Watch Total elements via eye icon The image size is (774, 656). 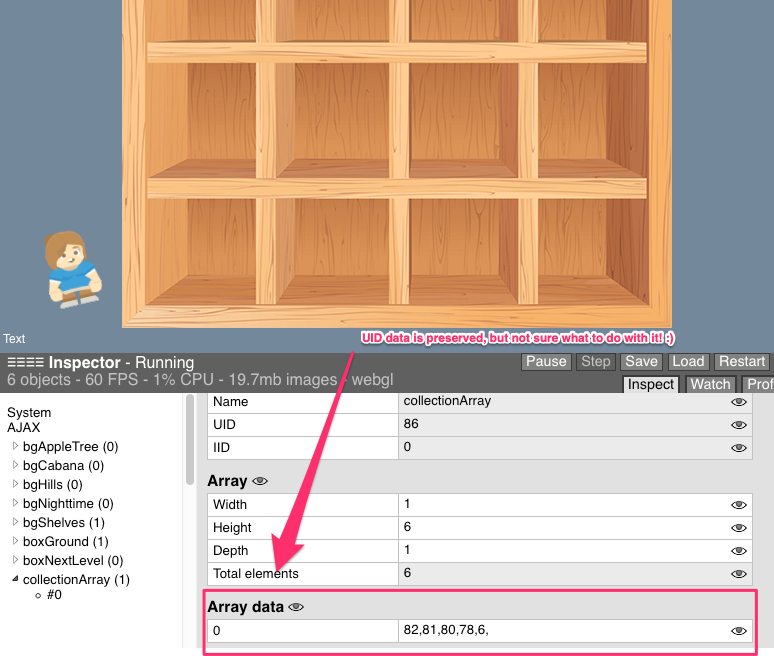tap(738, 574)
